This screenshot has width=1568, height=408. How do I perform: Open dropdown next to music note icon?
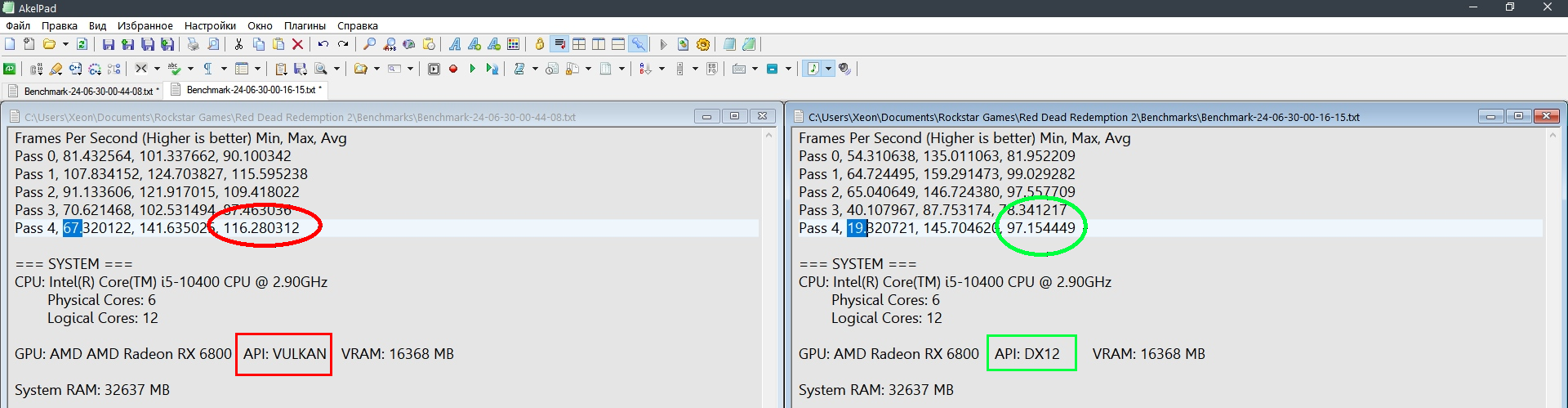828,69
